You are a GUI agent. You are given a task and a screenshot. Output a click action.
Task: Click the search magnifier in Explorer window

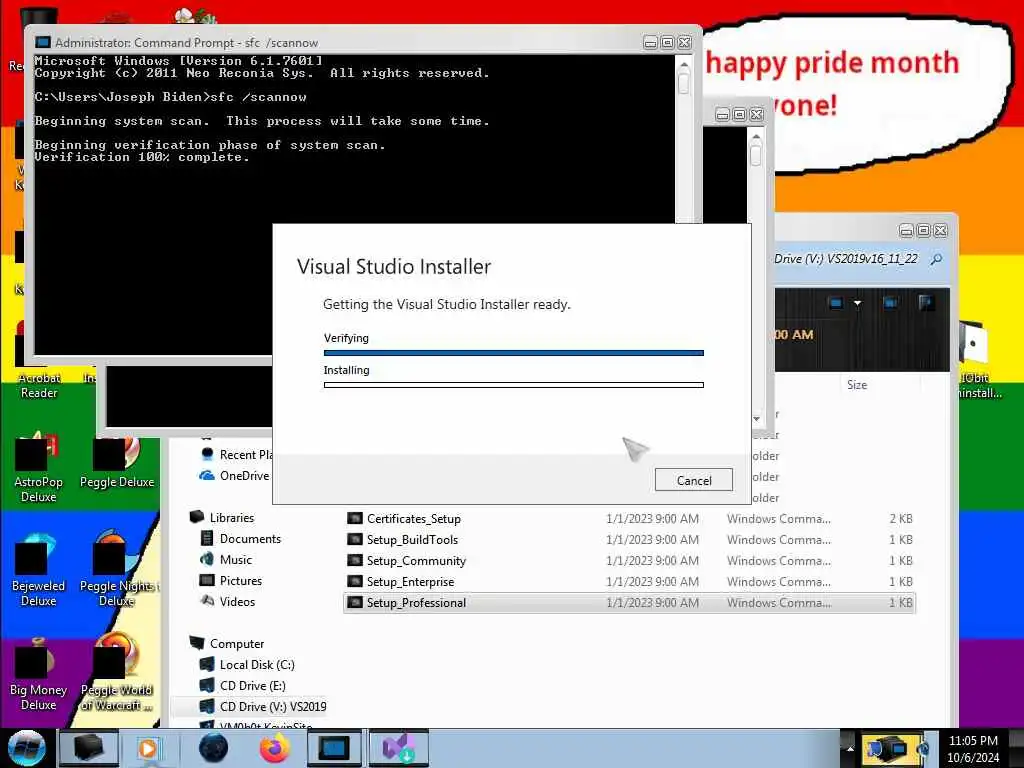click(936, 259)
